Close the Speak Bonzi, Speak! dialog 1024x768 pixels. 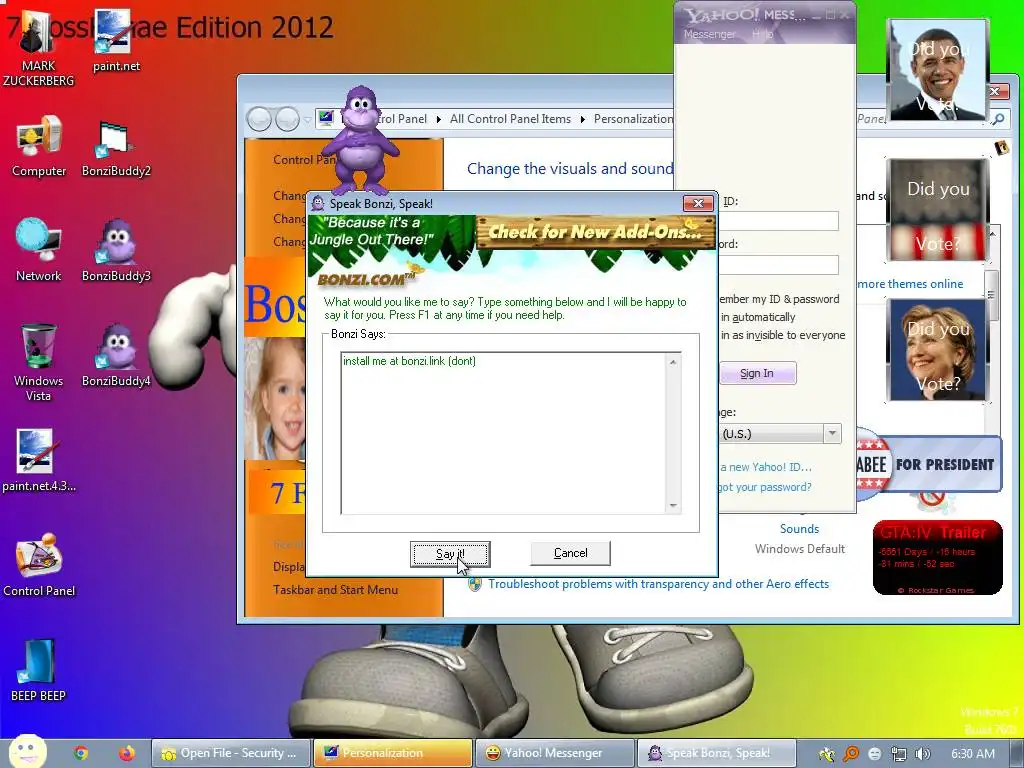[x=698, y=203]
